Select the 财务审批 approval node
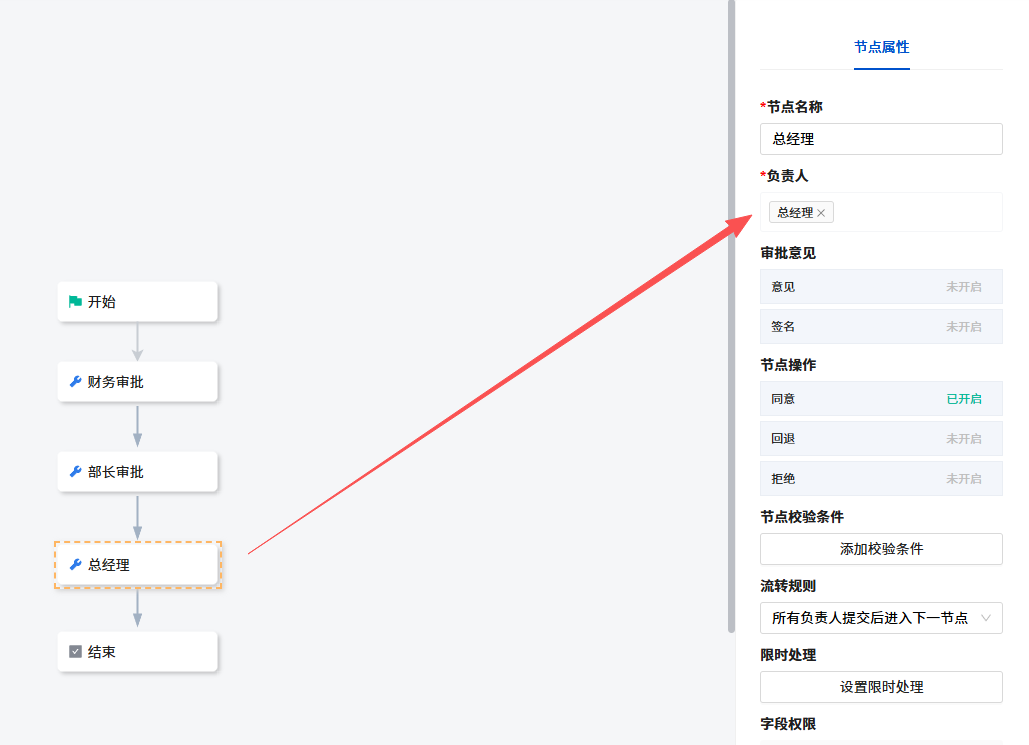This screenshot has width=1029, height=745. [x=137, y=381]
